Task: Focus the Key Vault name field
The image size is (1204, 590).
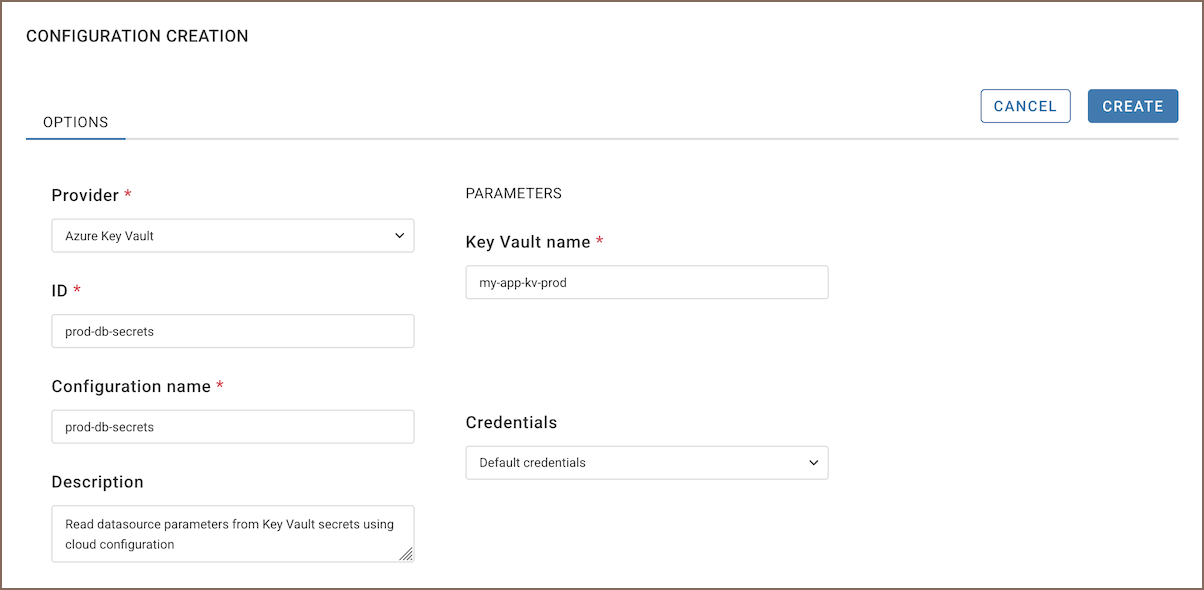Action: pyautogui.click(x=647, y=282)
